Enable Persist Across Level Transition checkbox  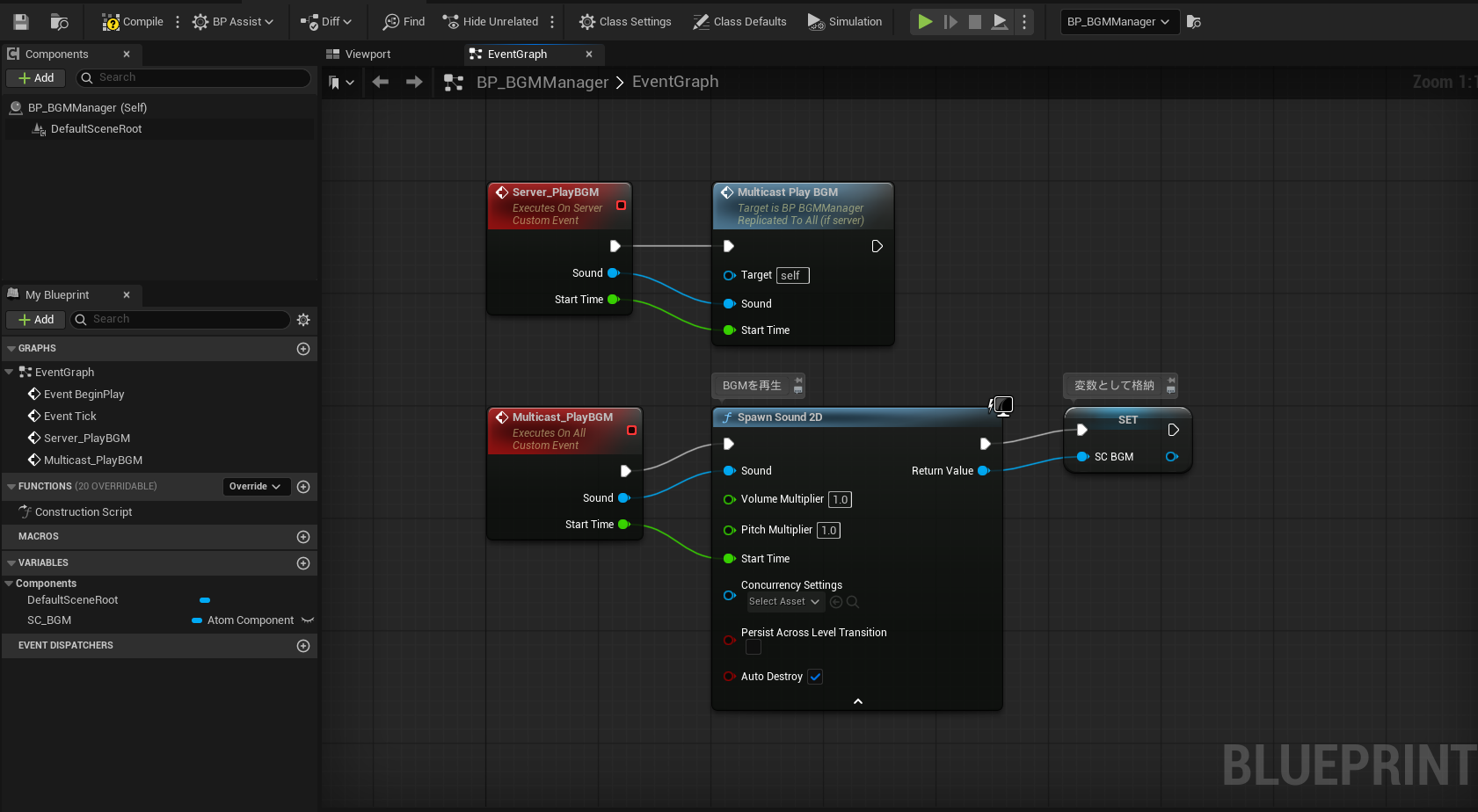point(754,648)
